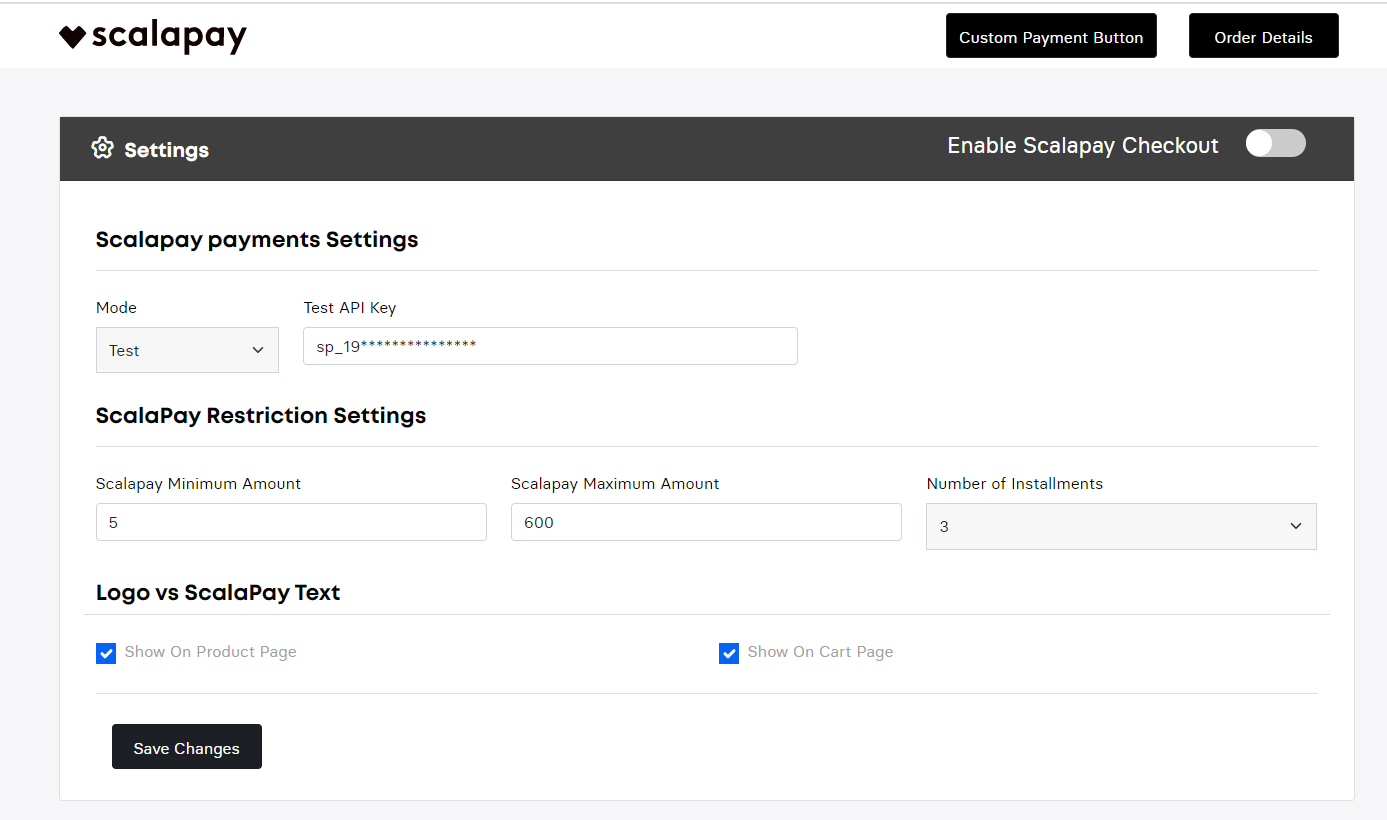Click the Settings gear icon
Viewport: 1387px width, 820px height.
click(102, 148)
